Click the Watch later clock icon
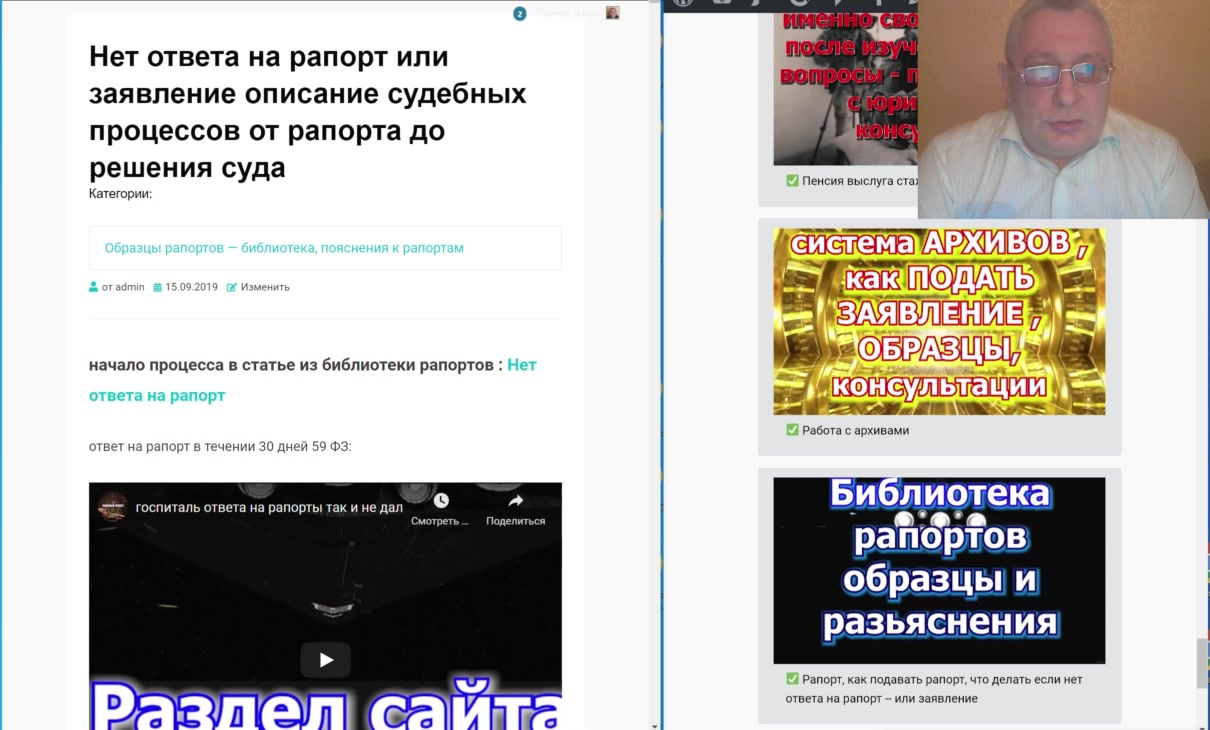 pyautogui.click(x=441, y=501)
